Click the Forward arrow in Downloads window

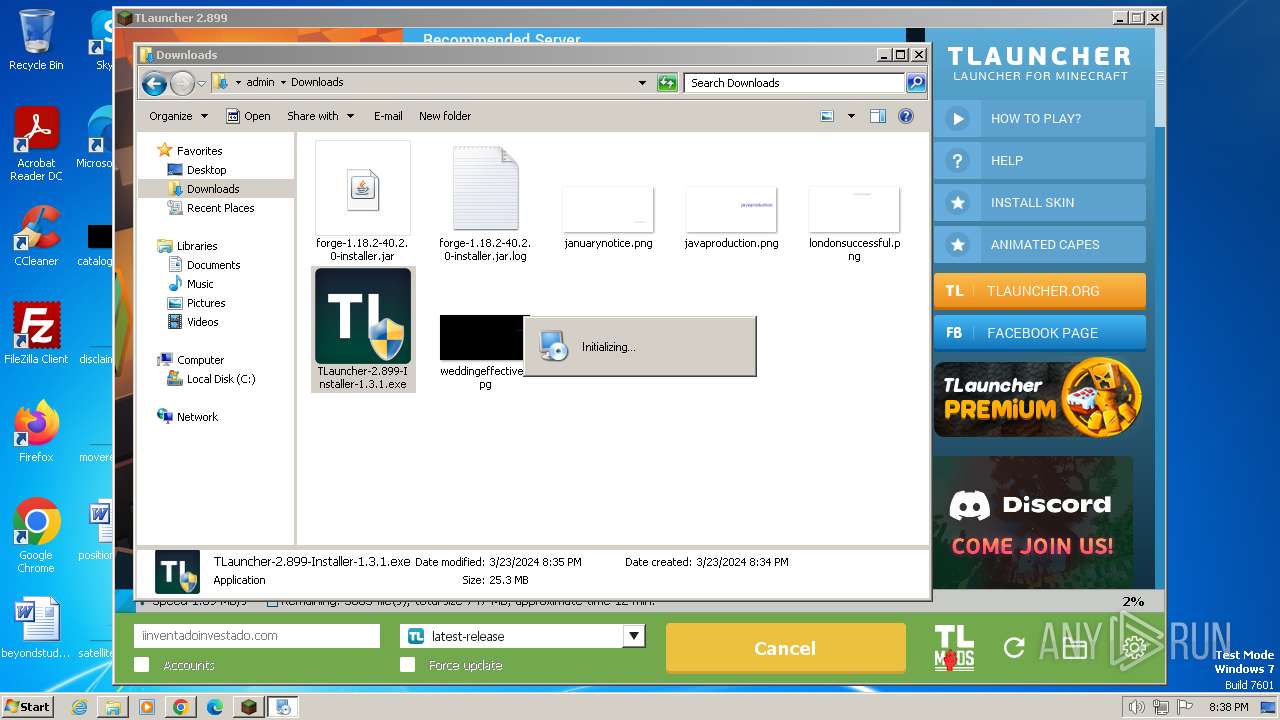tap(182, 83)
